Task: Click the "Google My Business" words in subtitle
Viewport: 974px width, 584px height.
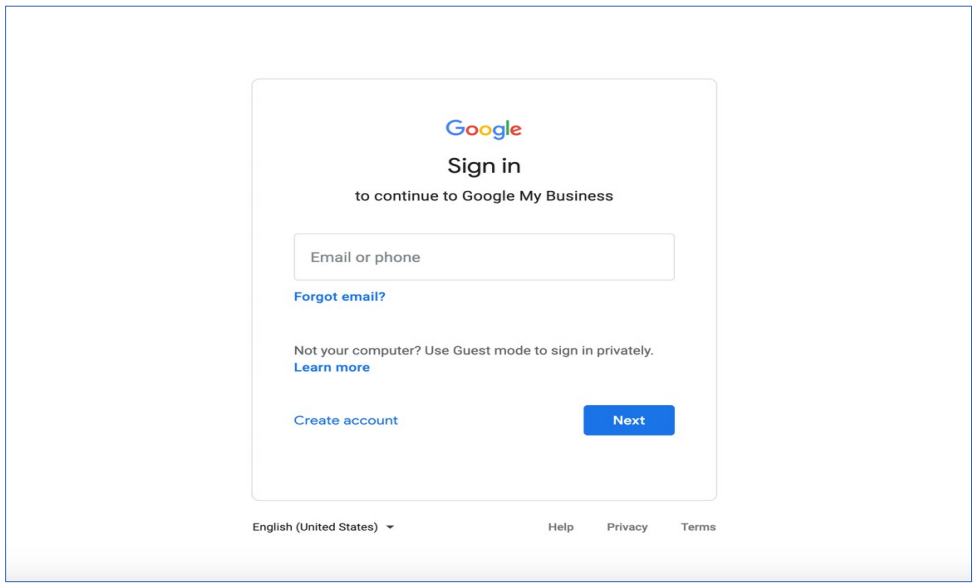Action: point(537,196)
